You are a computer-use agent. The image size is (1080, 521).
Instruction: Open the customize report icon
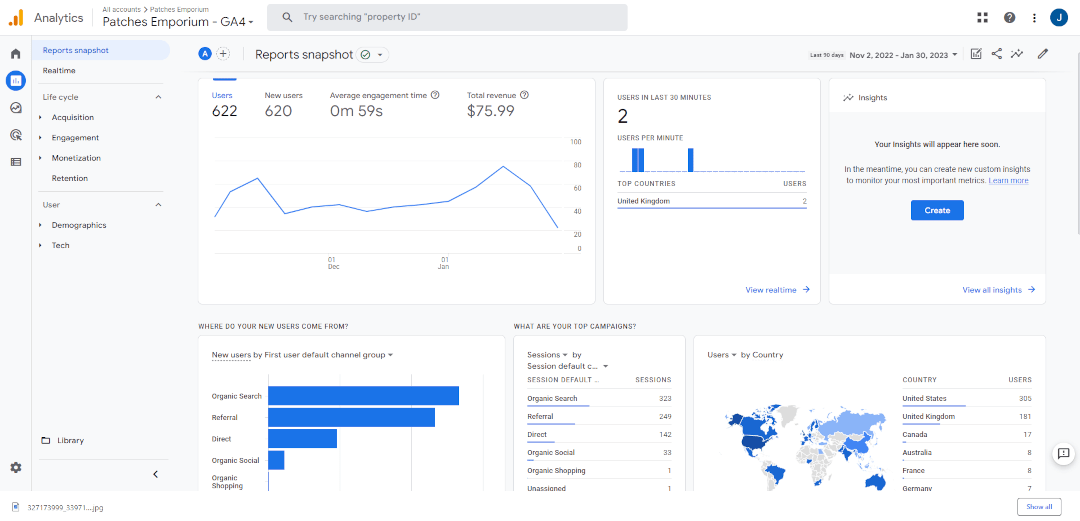coord(975,54)
